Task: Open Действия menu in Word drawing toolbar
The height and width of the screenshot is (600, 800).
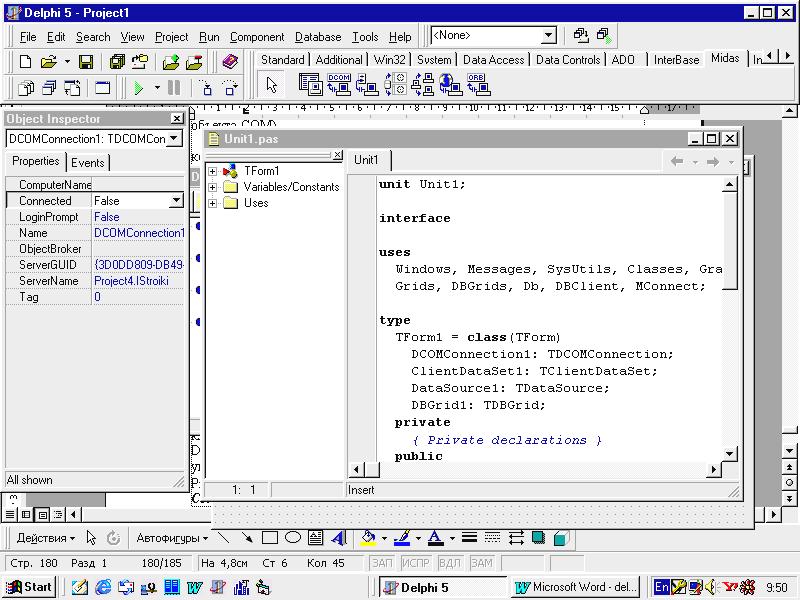Action: pos(45,538)
